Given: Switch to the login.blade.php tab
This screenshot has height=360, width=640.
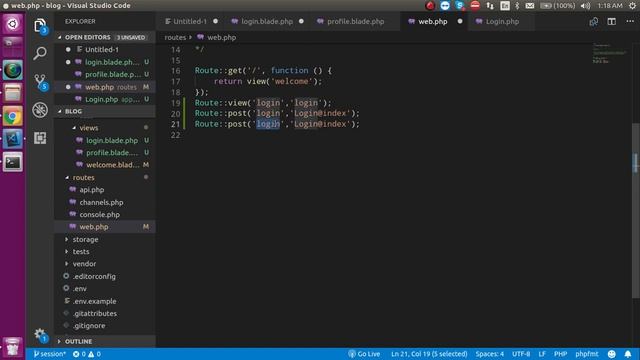Looking at the screenshot, I should (267, 22).
